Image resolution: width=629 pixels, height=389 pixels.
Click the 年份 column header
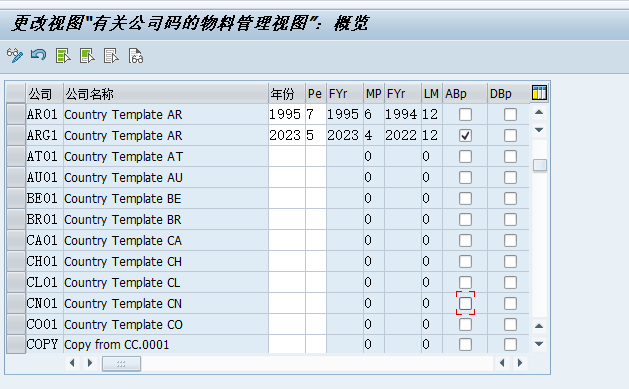click(287, 93)
